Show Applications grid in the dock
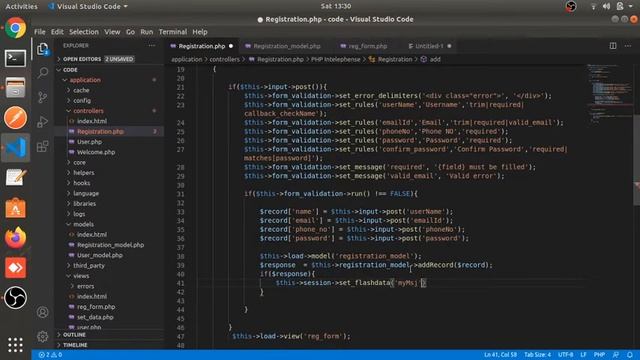The height and width of the screenshot is (360, 640). point(16,345)
